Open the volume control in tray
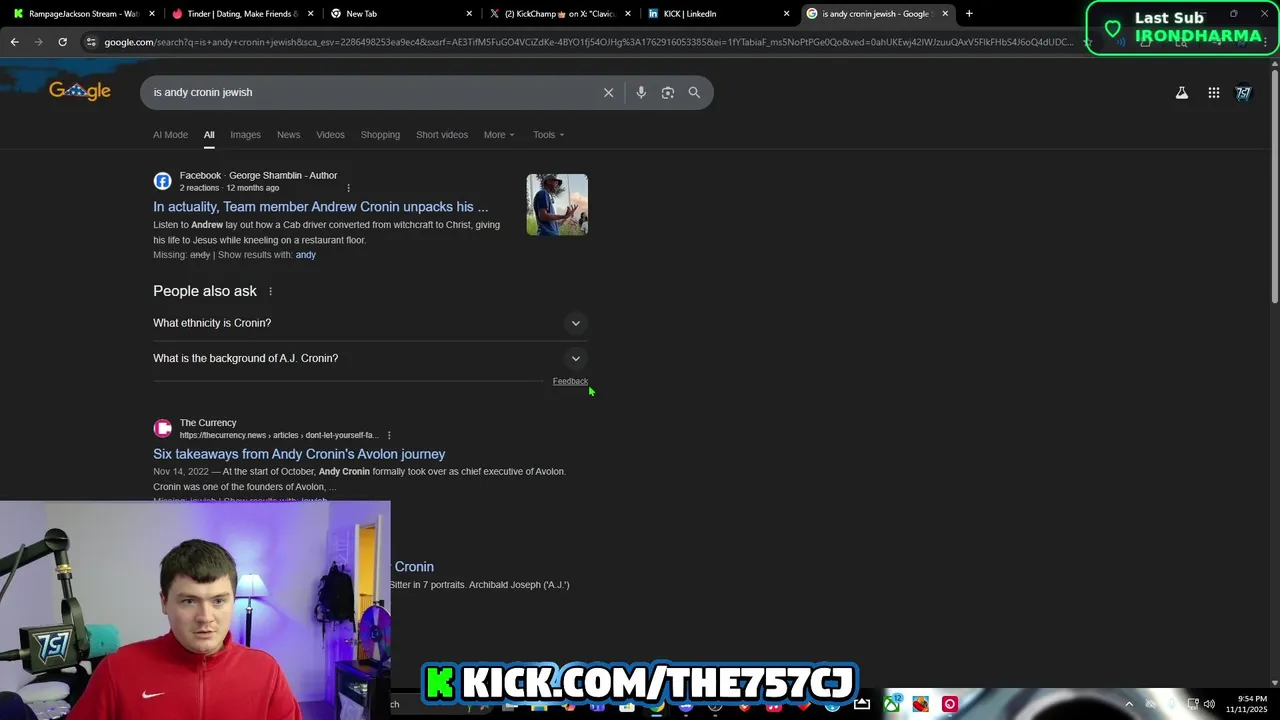The height and width of the screenshot is (720, 1280). (x=1209, y=704)
